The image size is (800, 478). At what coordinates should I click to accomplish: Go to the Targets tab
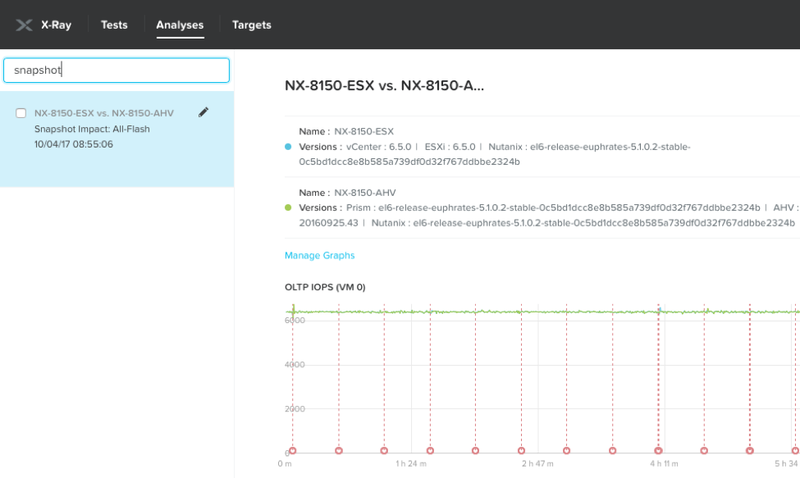(252, 25)
